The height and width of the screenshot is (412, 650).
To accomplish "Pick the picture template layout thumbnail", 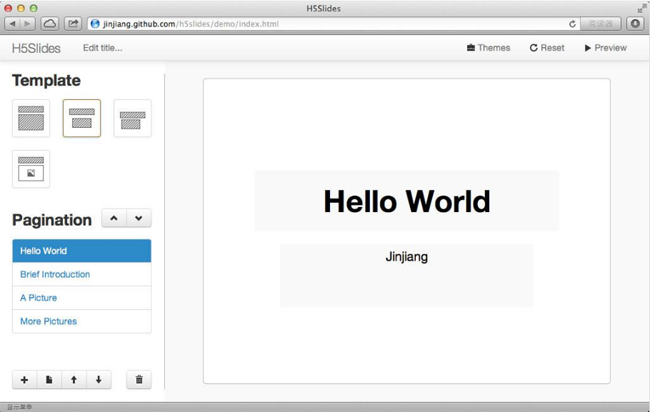I will 31,169.
